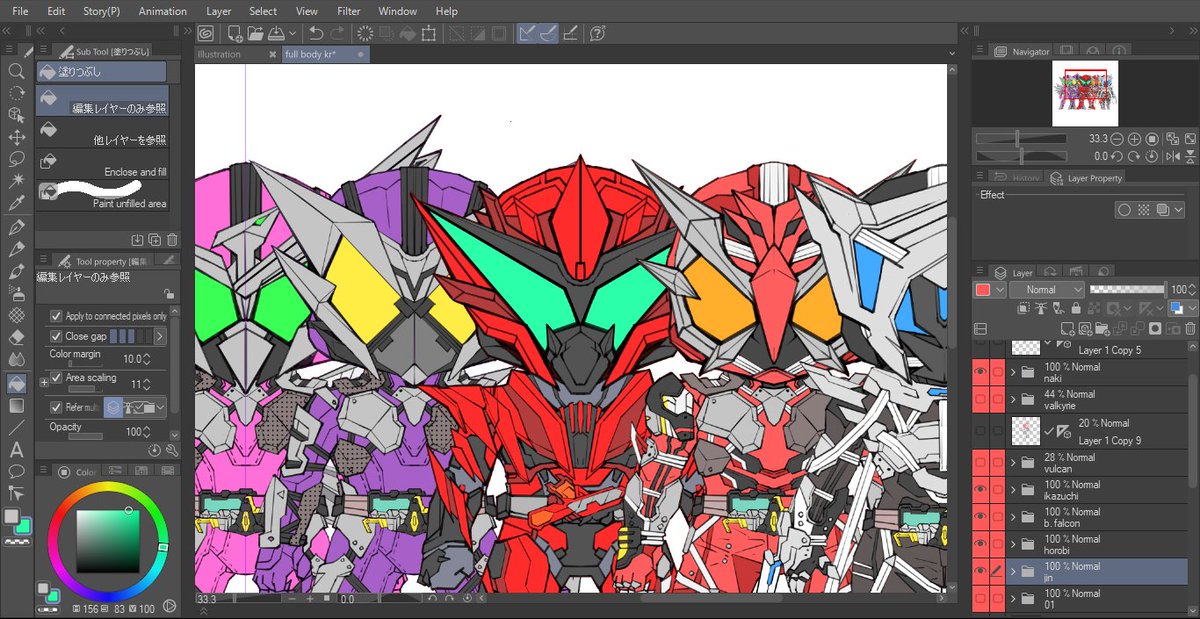Hide the horobi layer folder
This screenshot has width=1200, height=619.
point(981,545)
